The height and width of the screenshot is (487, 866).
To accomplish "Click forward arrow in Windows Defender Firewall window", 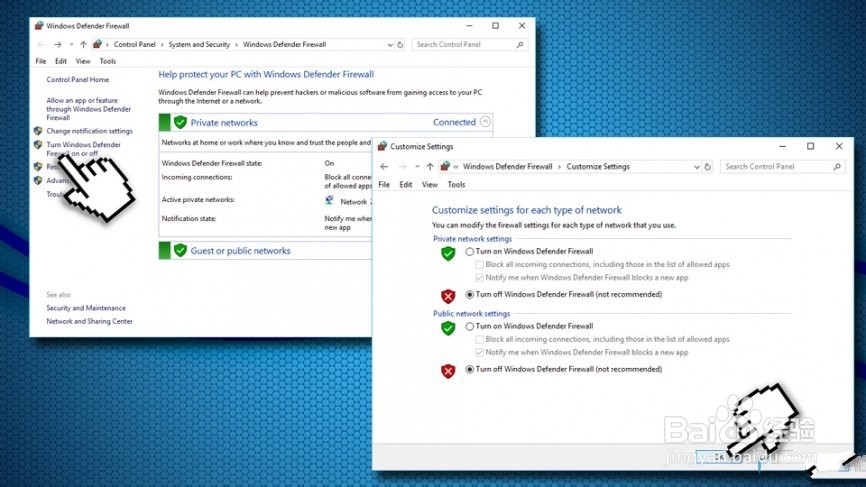I will click(57, 44).
